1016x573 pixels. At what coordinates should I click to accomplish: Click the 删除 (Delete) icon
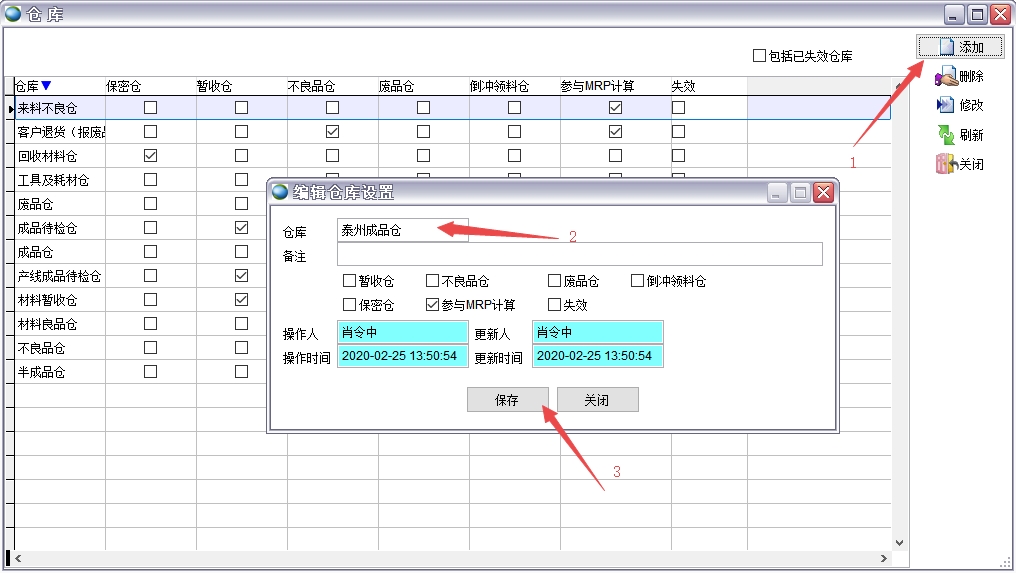(946, 76)
